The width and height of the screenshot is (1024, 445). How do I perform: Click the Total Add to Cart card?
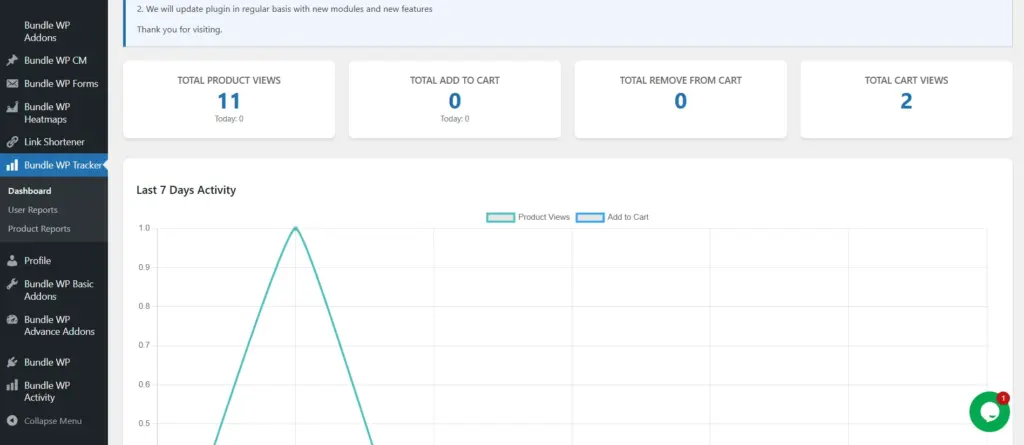coord(455,99)
